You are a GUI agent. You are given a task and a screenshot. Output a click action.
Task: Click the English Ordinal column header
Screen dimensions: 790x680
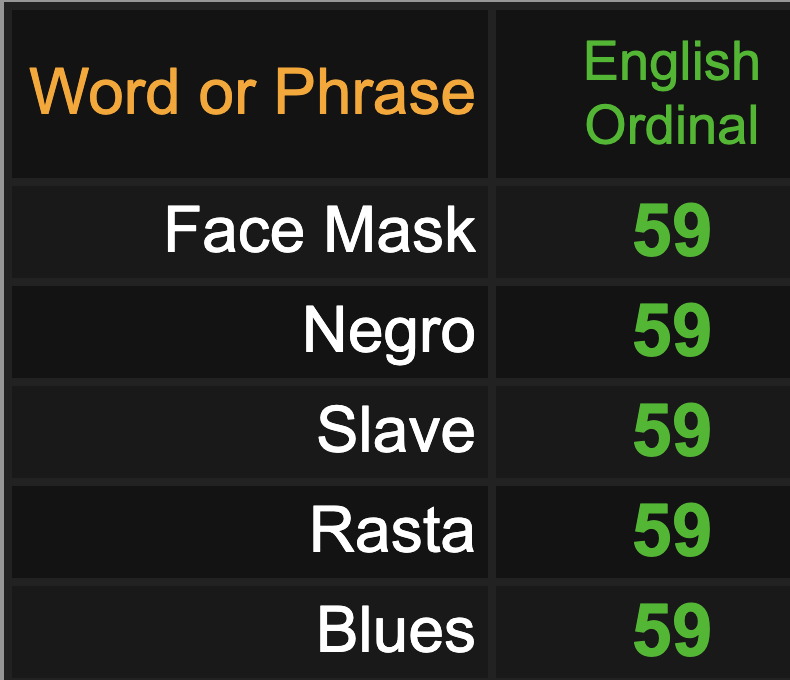[643, 94]
